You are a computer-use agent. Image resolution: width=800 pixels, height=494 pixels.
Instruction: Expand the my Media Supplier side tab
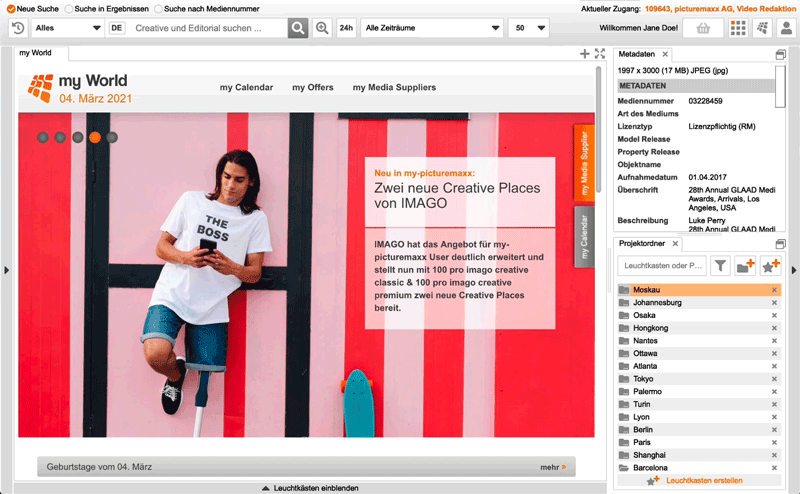pos(584,163)
